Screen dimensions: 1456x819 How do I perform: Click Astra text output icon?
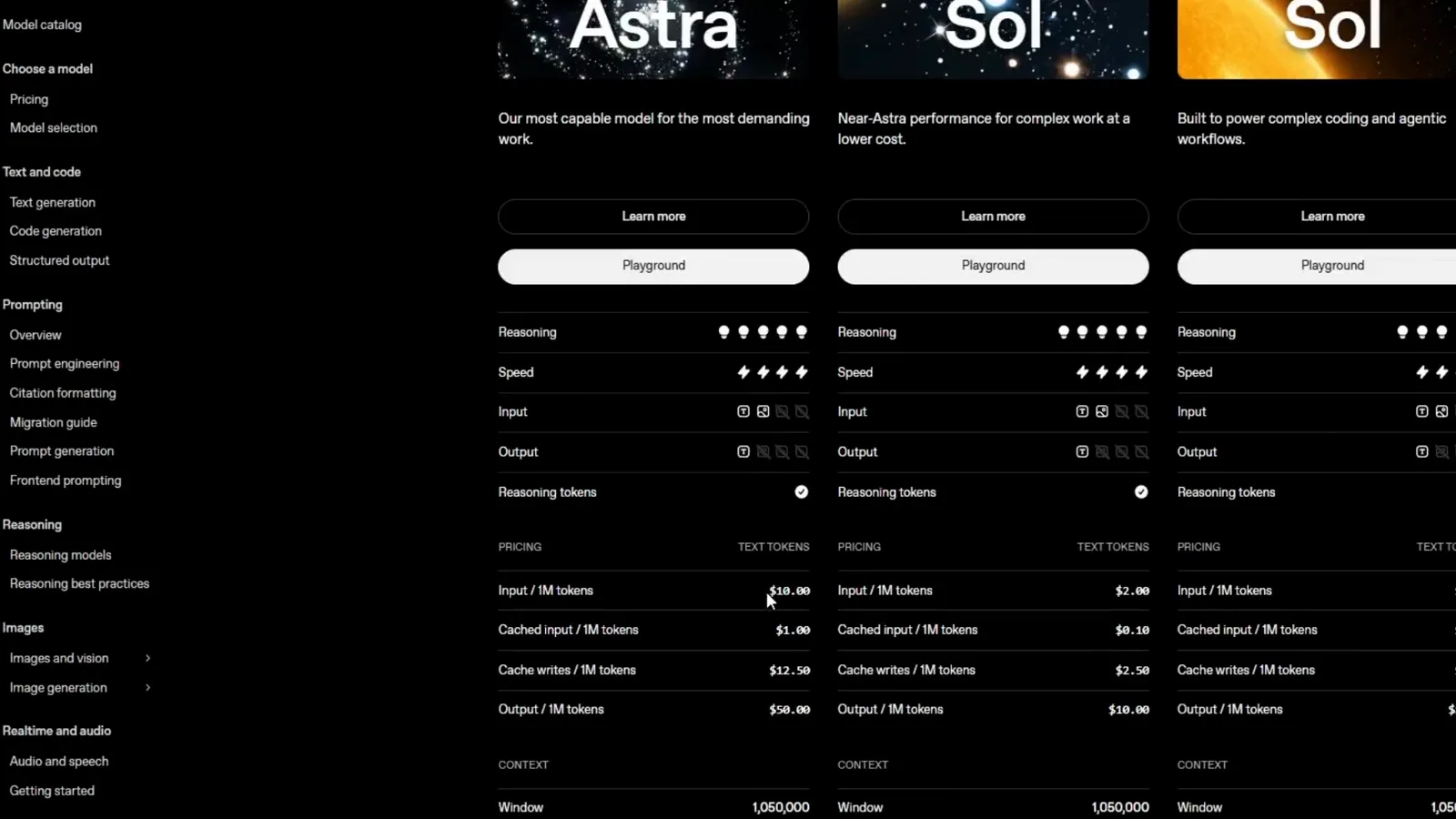(743, 451)
